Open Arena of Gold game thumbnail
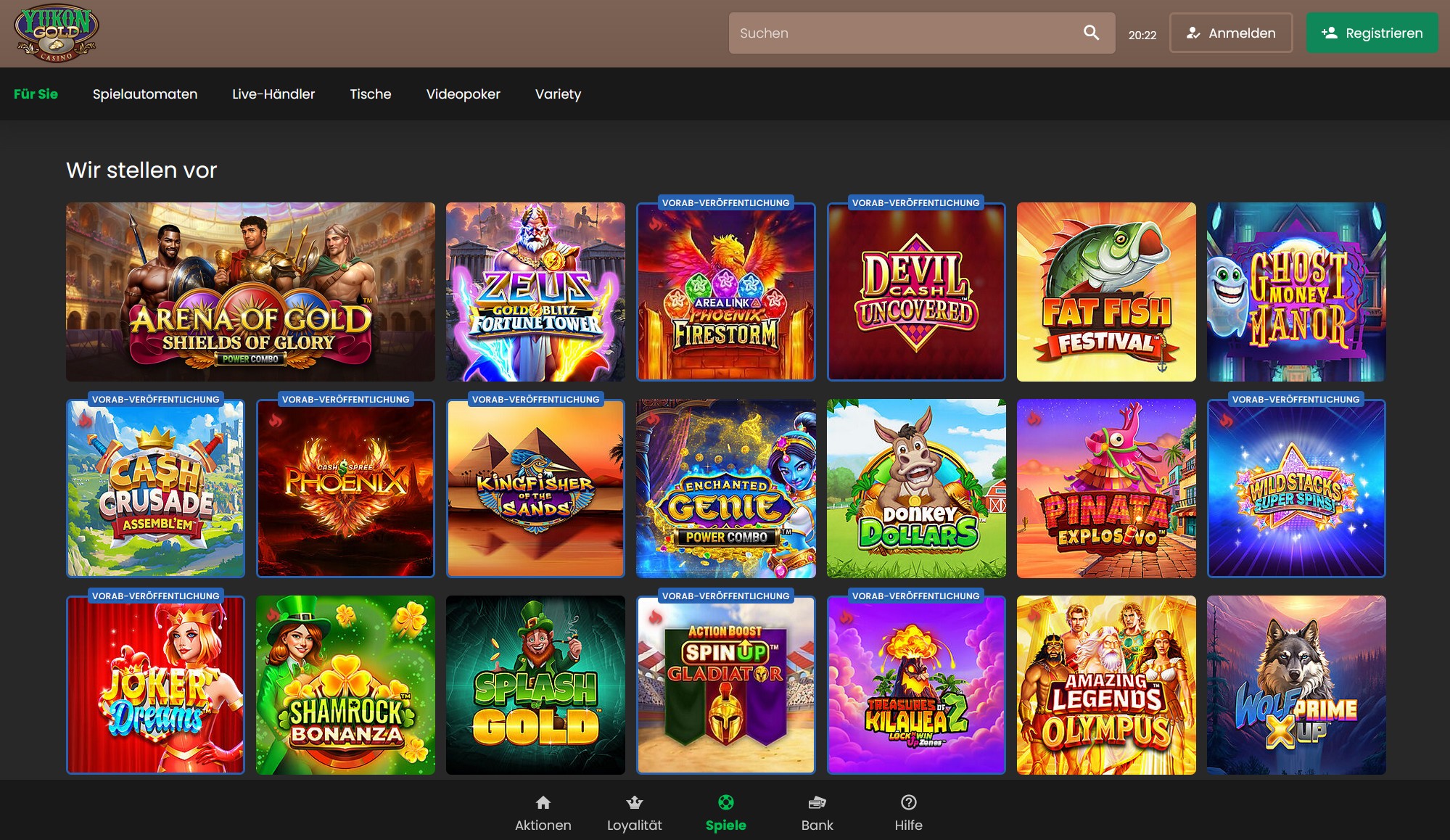1450x840 pixels. [250, 292]
